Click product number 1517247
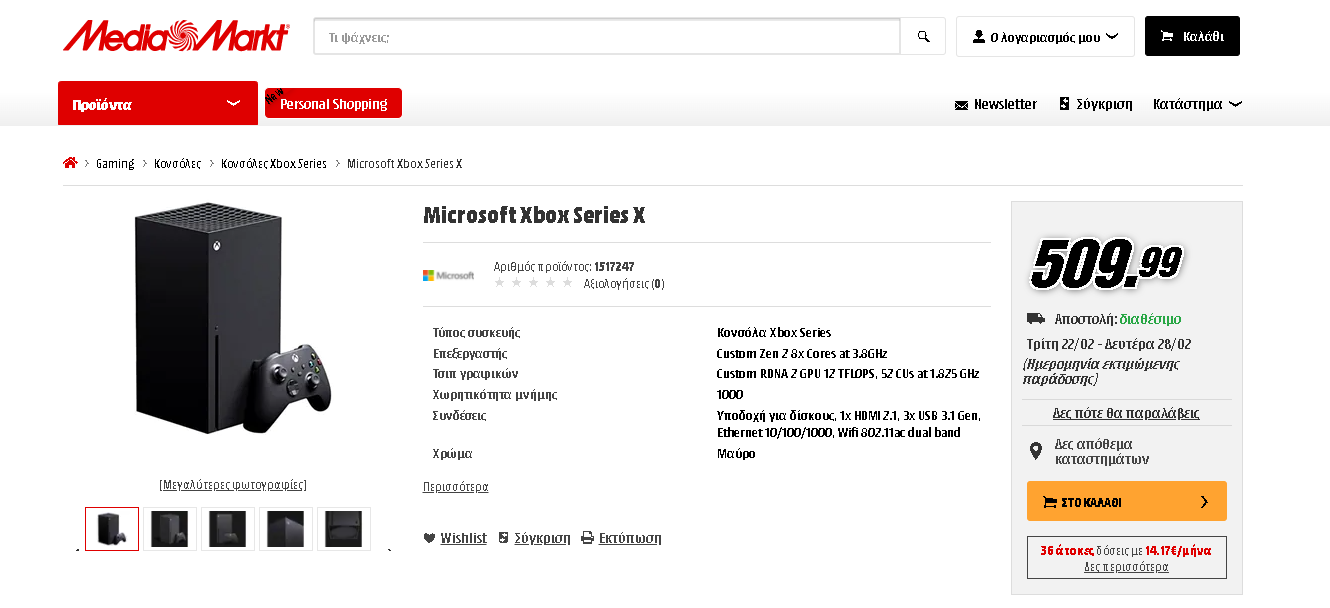 coord(614,267)
